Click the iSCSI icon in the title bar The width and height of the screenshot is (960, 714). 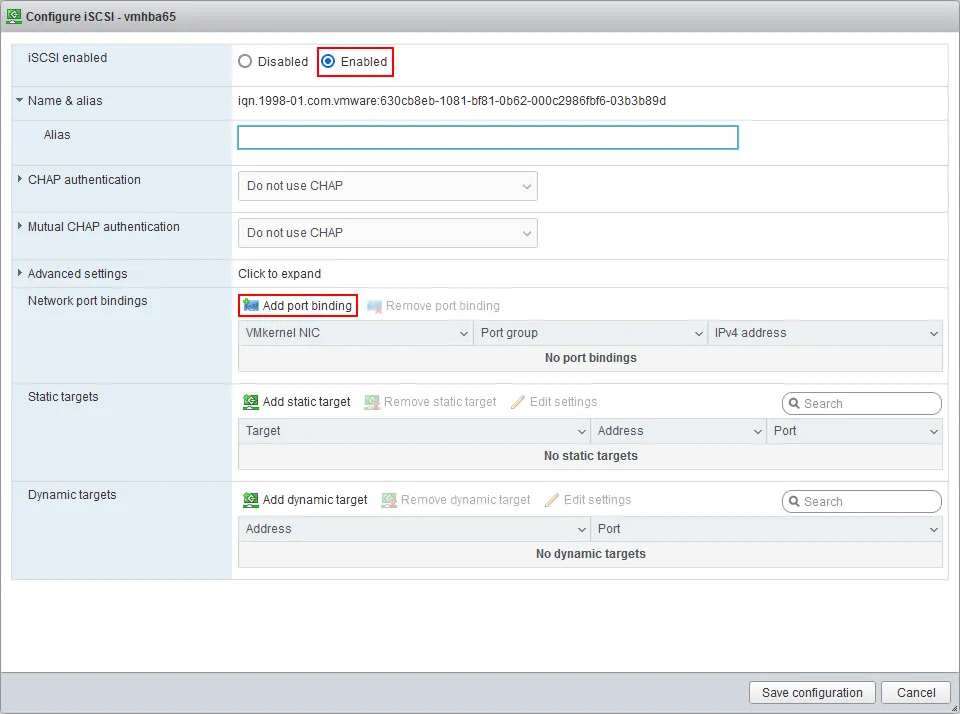[x=14, y=16]
